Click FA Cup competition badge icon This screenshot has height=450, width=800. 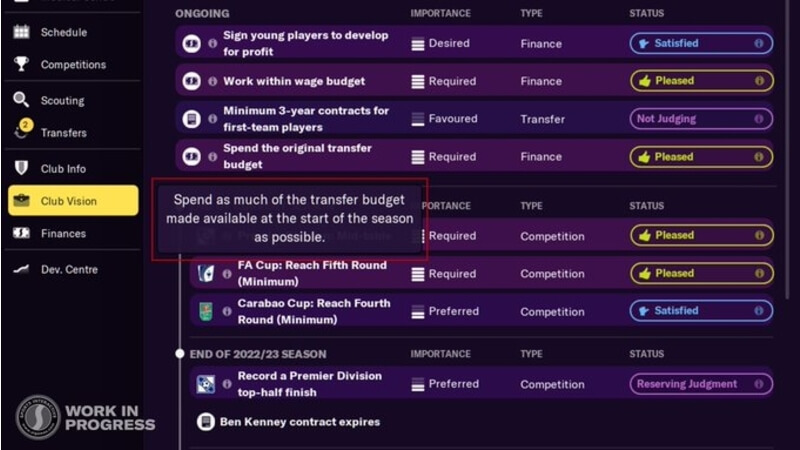[206, 274]
